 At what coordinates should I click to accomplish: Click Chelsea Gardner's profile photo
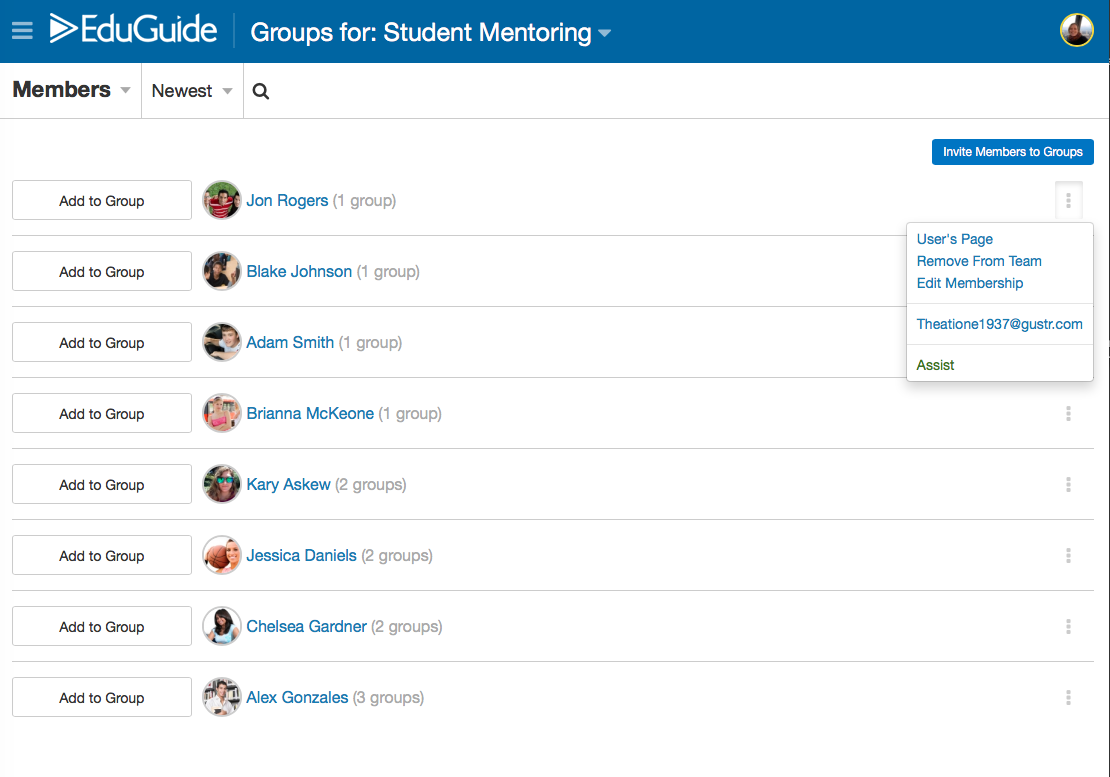point(222,626)
